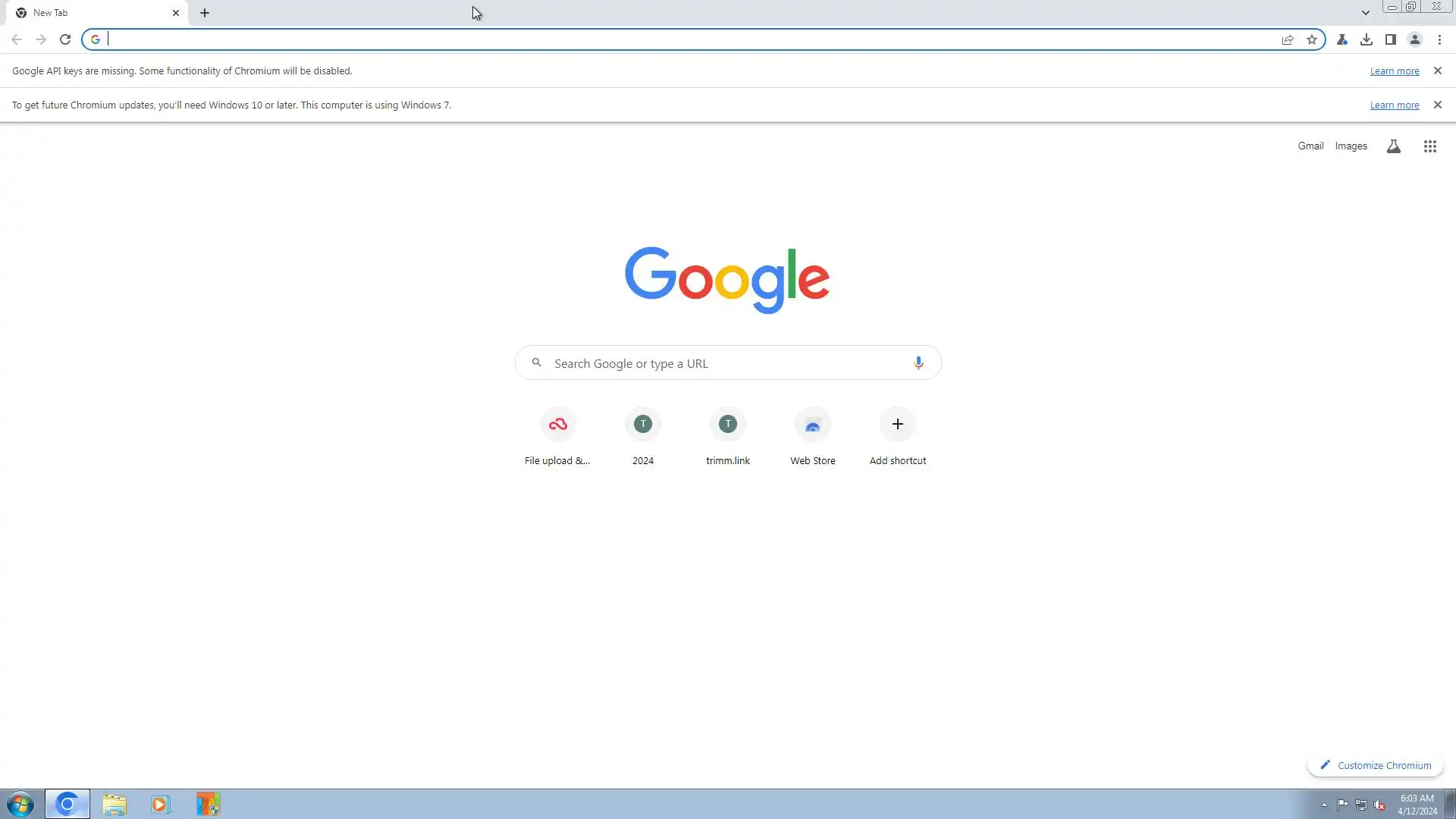Open the profile avatar icon

(1415, 39)
